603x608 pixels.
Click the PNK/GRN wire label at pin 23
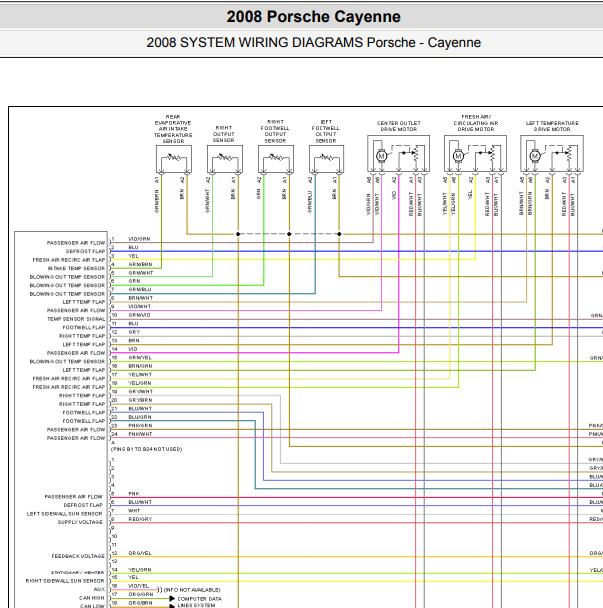click(x=140, y=426)
